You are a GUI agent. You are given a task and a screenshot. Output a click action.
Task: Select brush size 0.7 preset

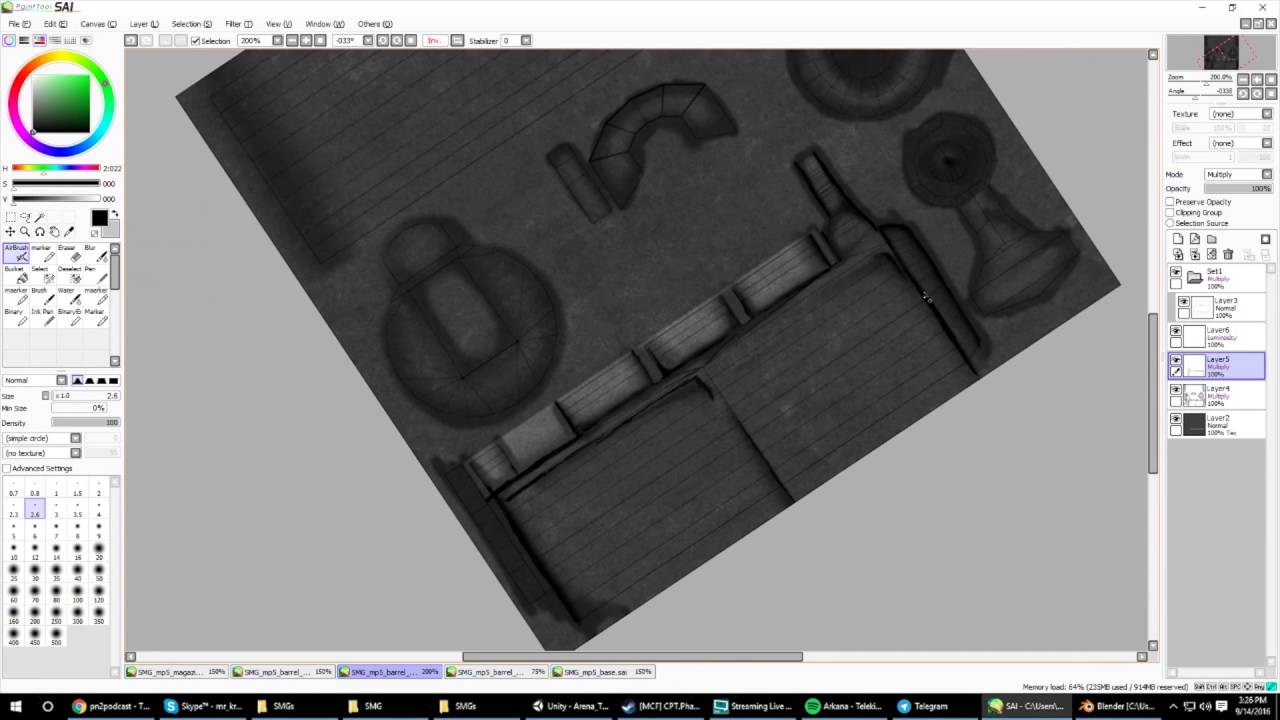point(14,488)
